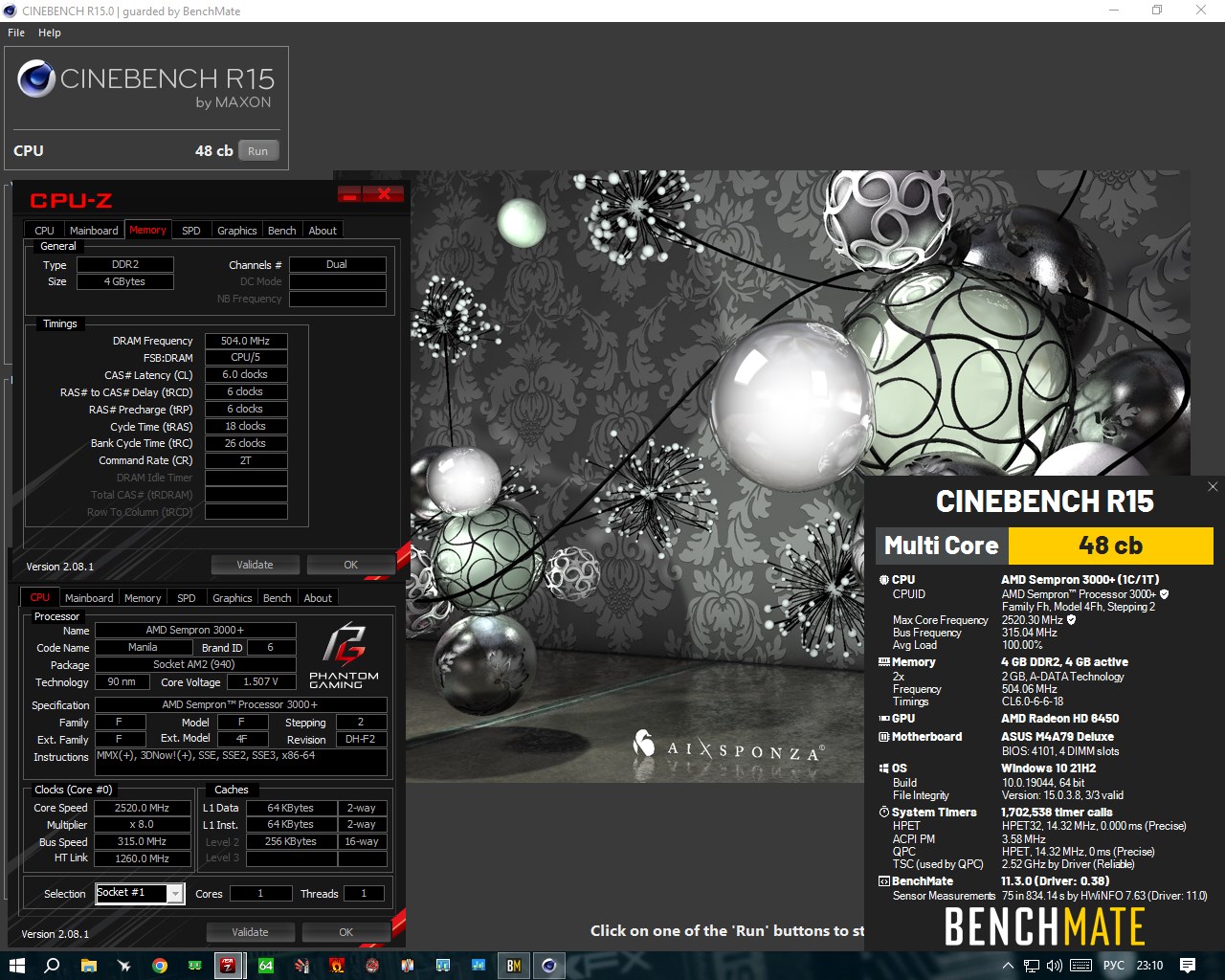Switch input language from РУС
This screenshot has width=1225, height=980.
[x=1113, y=966]
